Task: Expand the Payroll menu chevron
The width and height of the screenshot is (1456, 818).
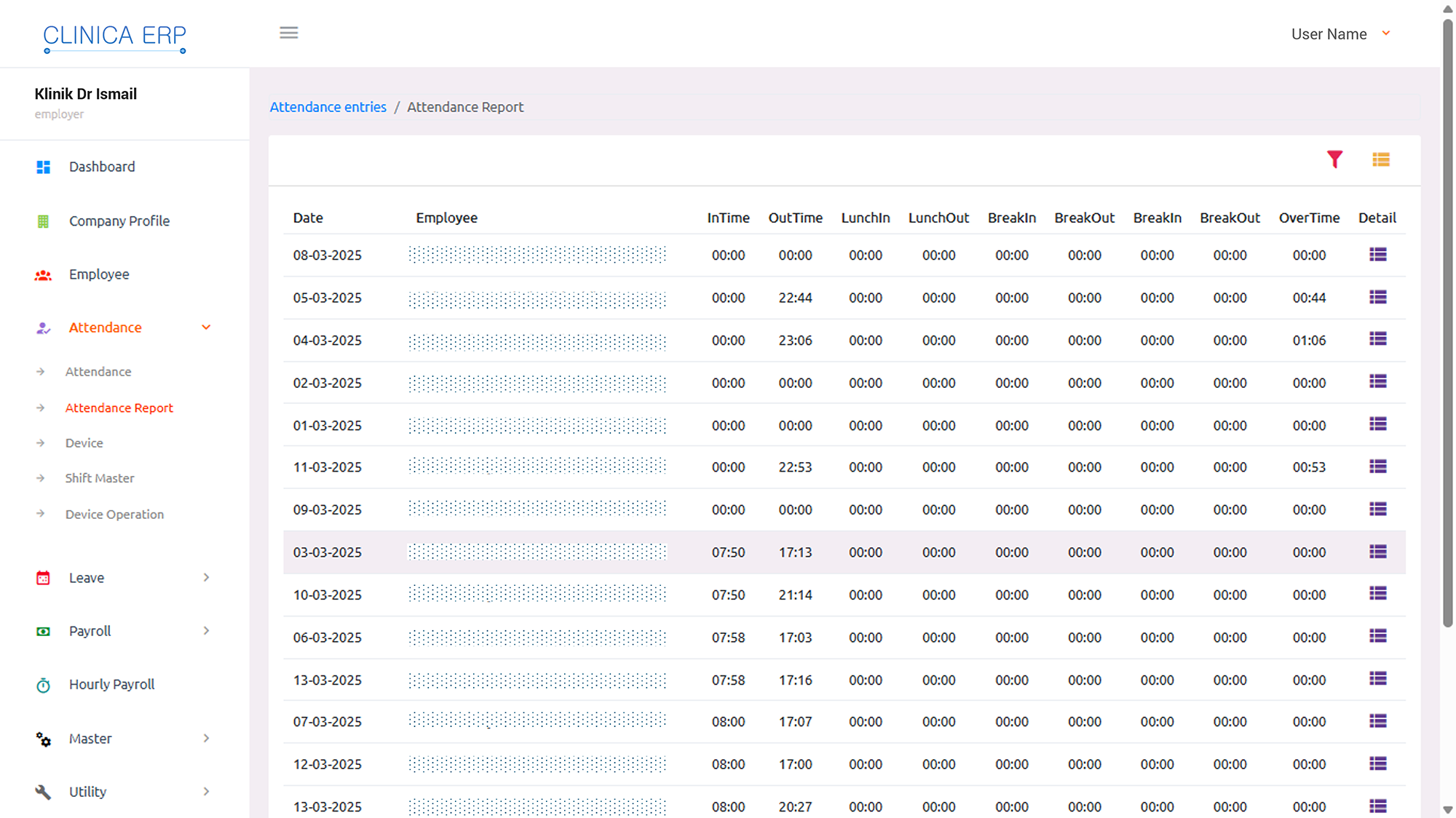Action: (206, 631)
